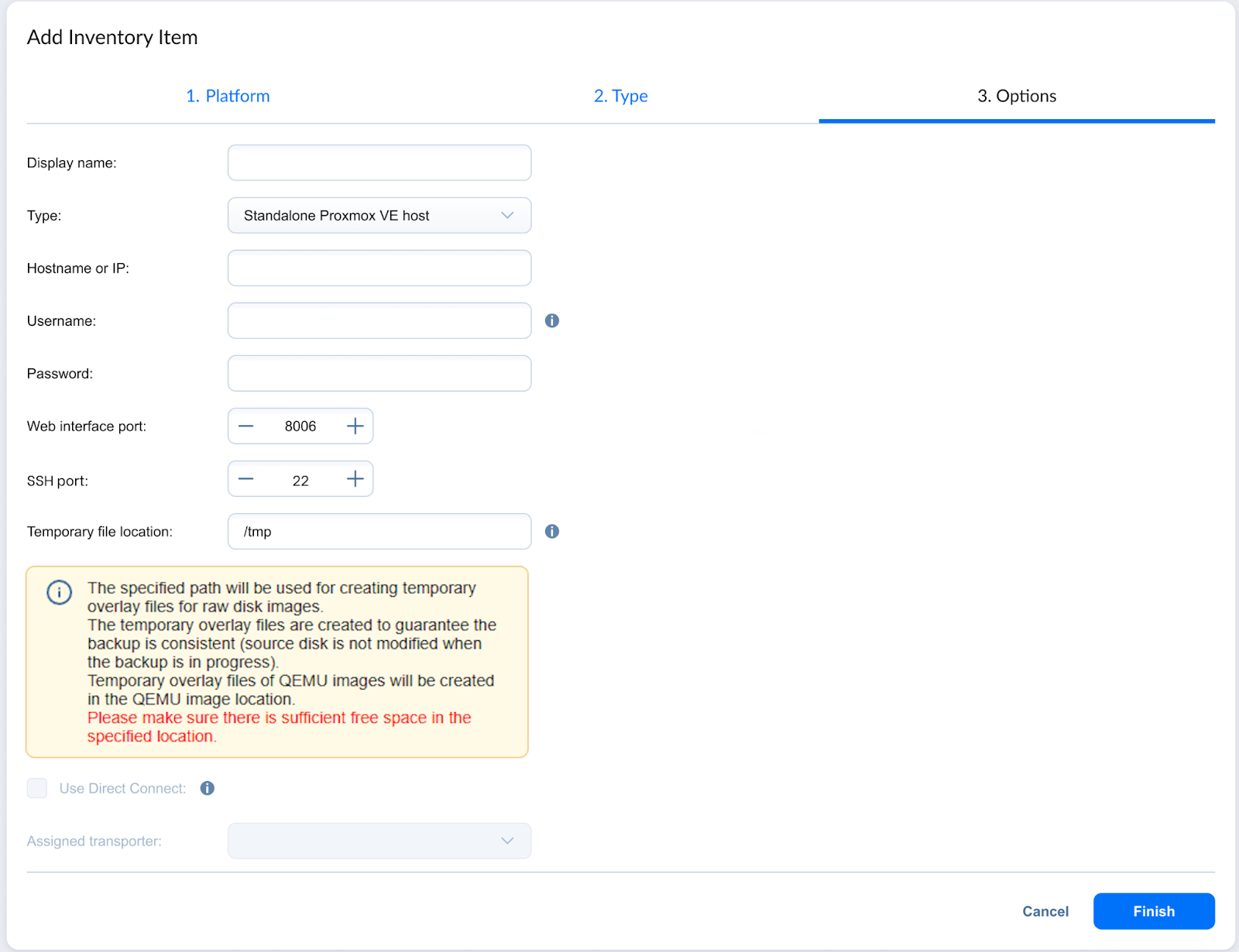Open the Type dropdown menu
The image size is (1239, 952).
click(379, 215)
